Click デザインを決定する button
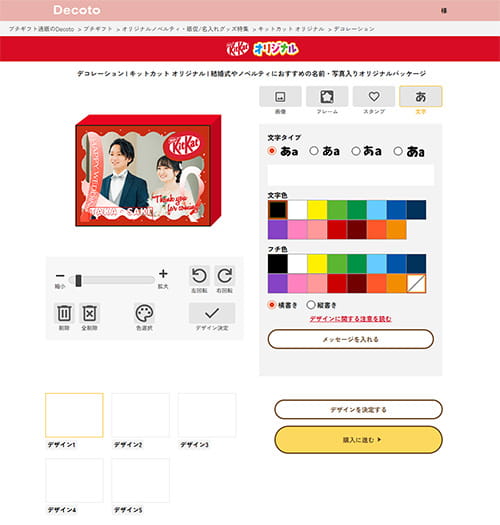The height and width of the screenshot is (525, 500). click(358, 409)
